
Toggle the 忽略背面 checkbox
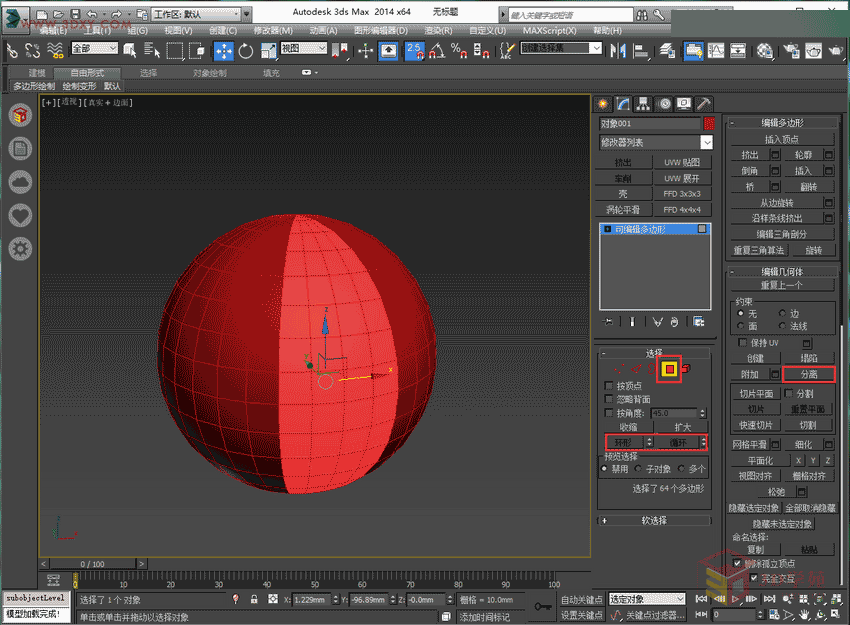click(x=610, y=399)
